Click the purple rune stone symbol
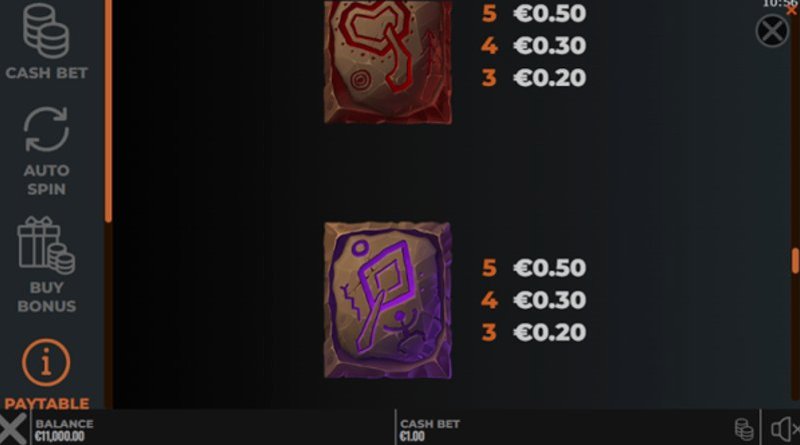The height and width of the screenshot is (445, 800). pyautogui.click(x=388, y=300)
